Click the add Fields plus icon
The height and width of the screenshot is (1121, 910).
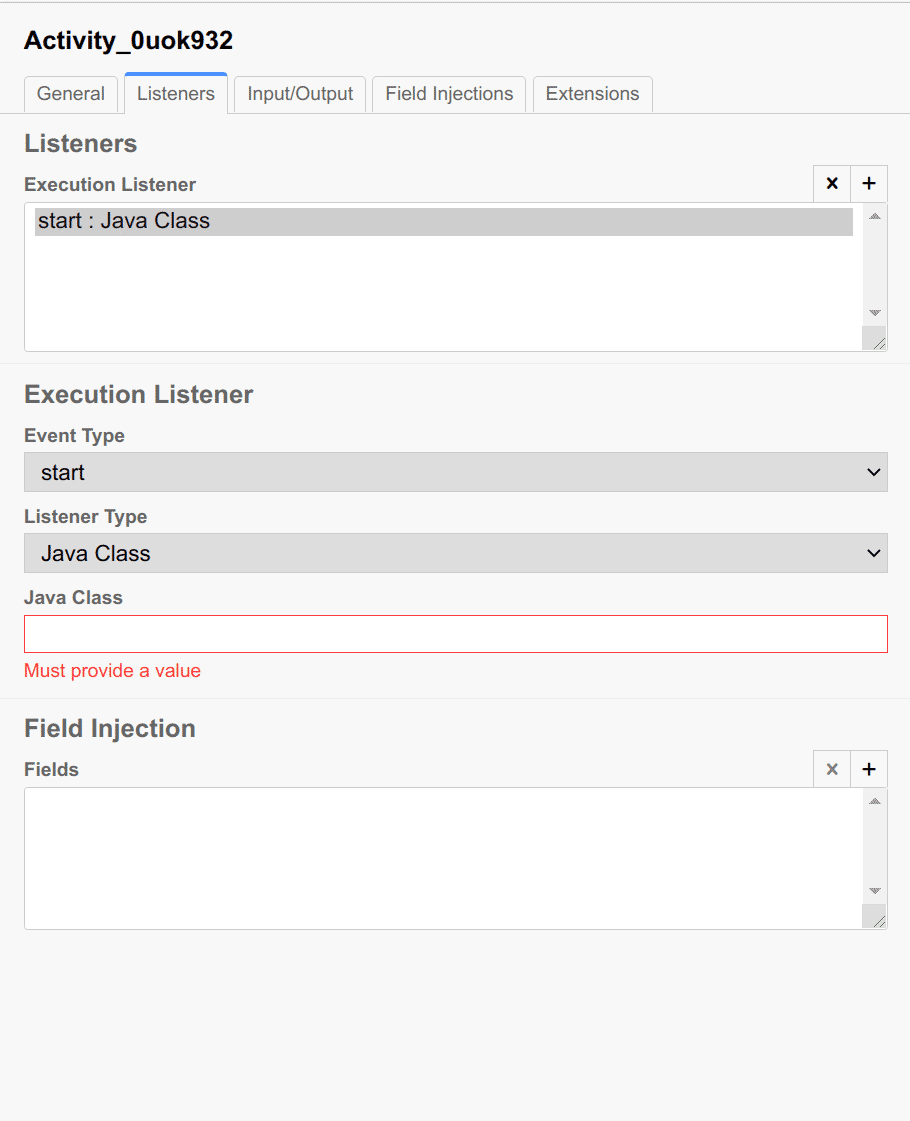pos(868,769)
